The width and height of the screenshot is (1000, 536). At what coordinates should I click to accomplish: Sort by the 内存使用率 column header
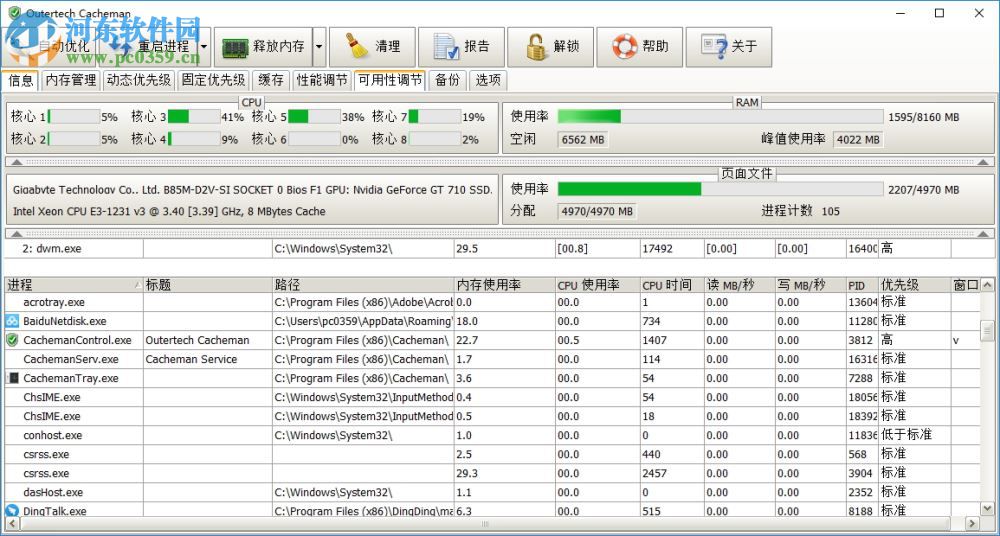coord(504,285)
